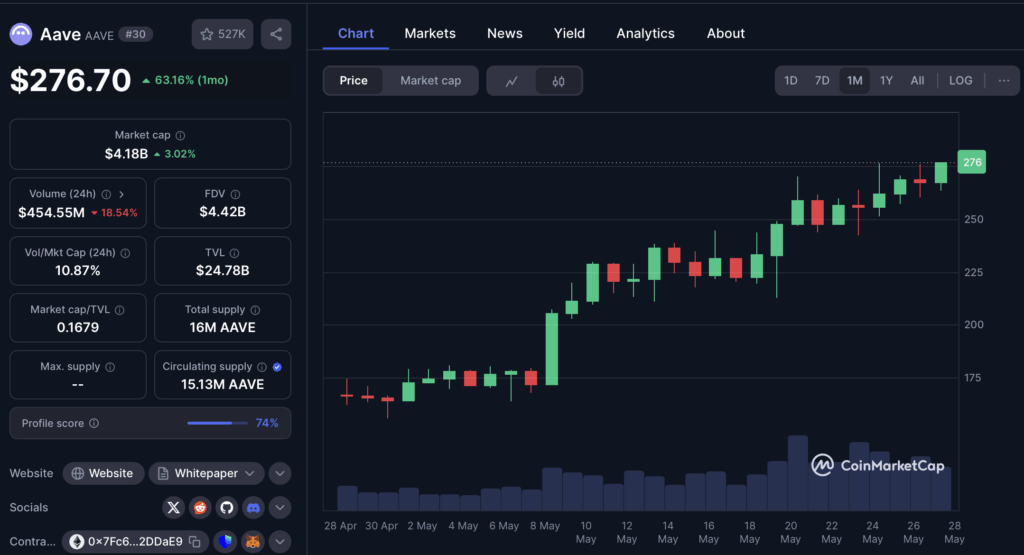Viewport: 1024px width, 555px height.
Task: Open Volume (24h) details arrow
Action: [121, 194]
